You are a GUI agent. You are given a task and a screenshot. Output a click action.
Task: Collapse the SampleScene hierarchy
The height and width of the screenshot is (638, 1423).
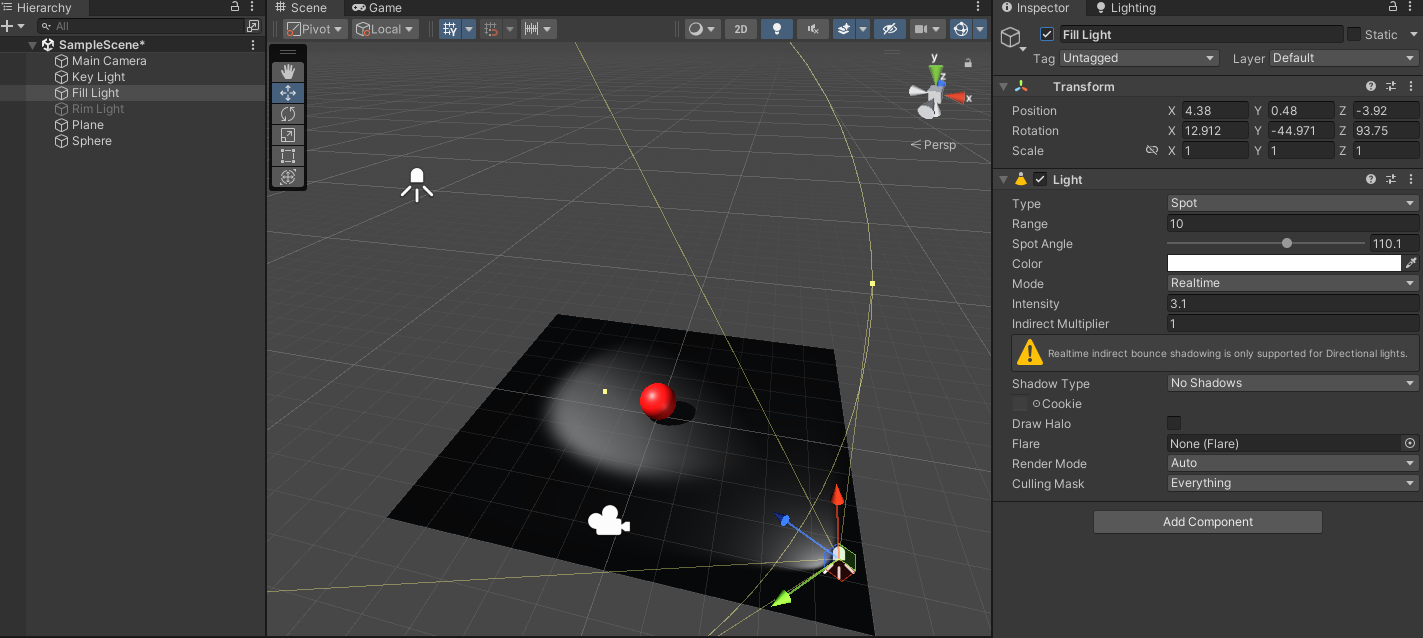click(x=31, y=44)
